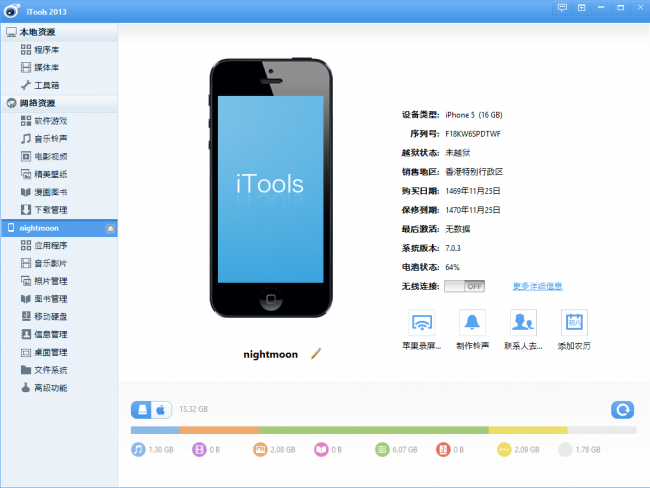The image size is (650, 488).
Task: Open the title bar dropdown menu icon
Action: click(x=582, y=7)
